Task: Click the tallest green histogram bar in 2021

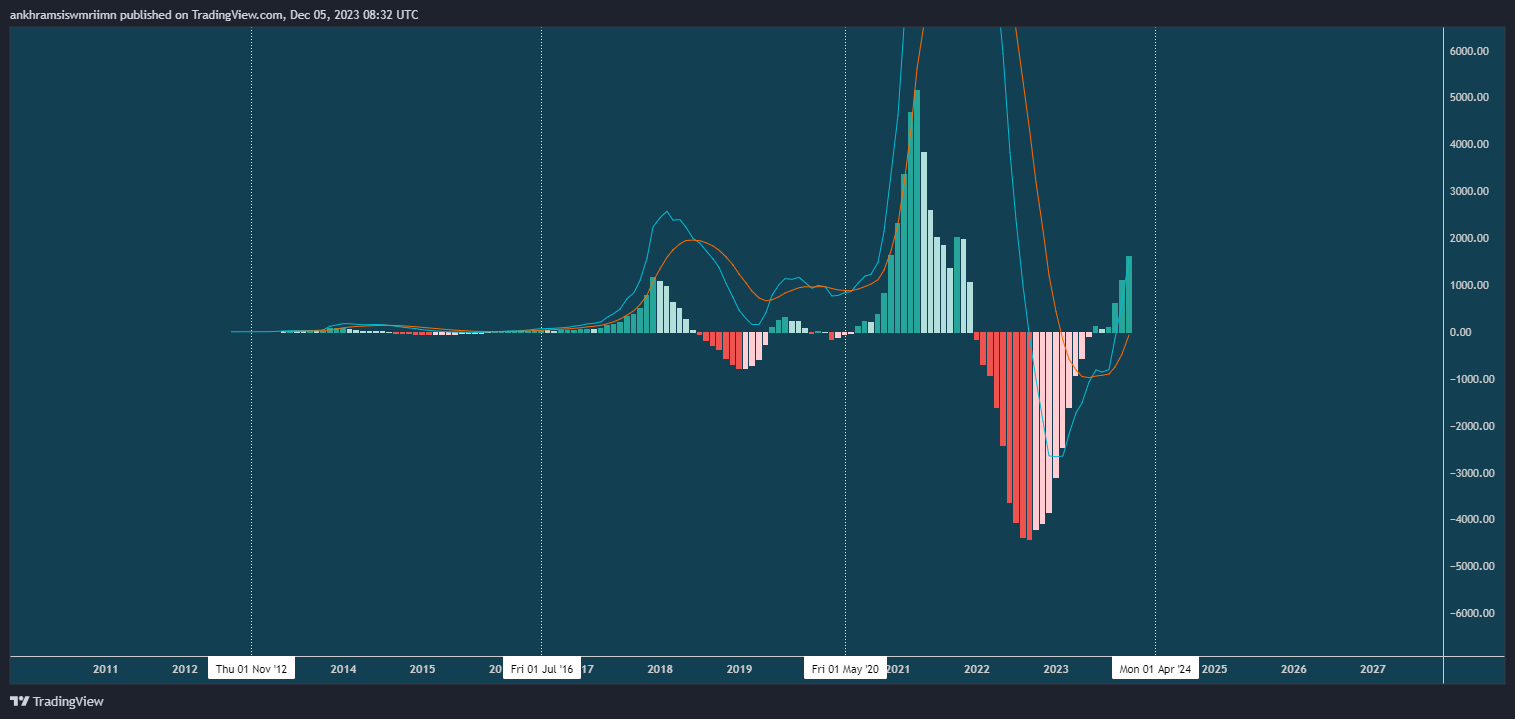Action: click(917, 211)
